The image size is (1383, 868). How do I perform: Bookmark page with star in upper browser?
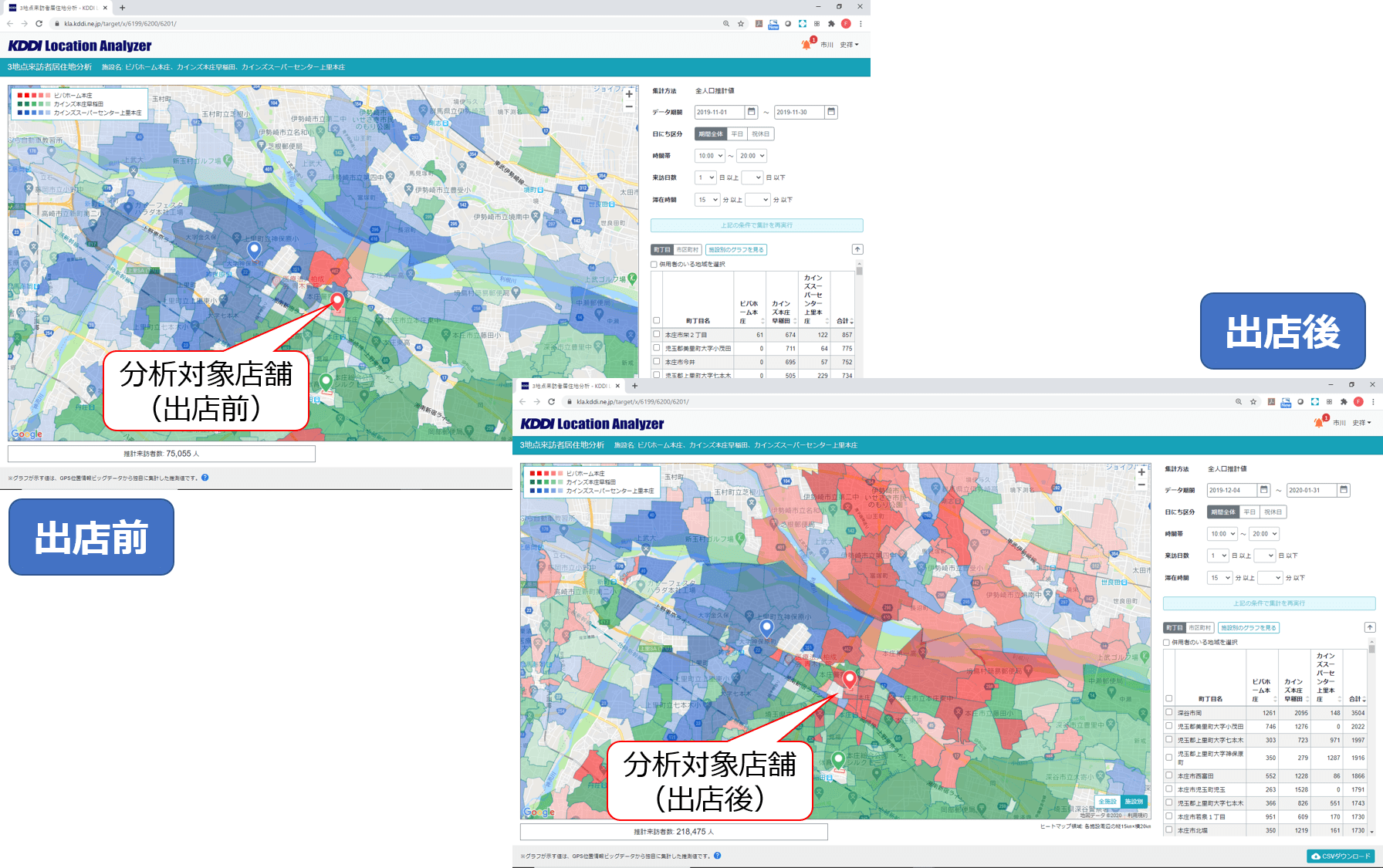[x=741, y=24]
